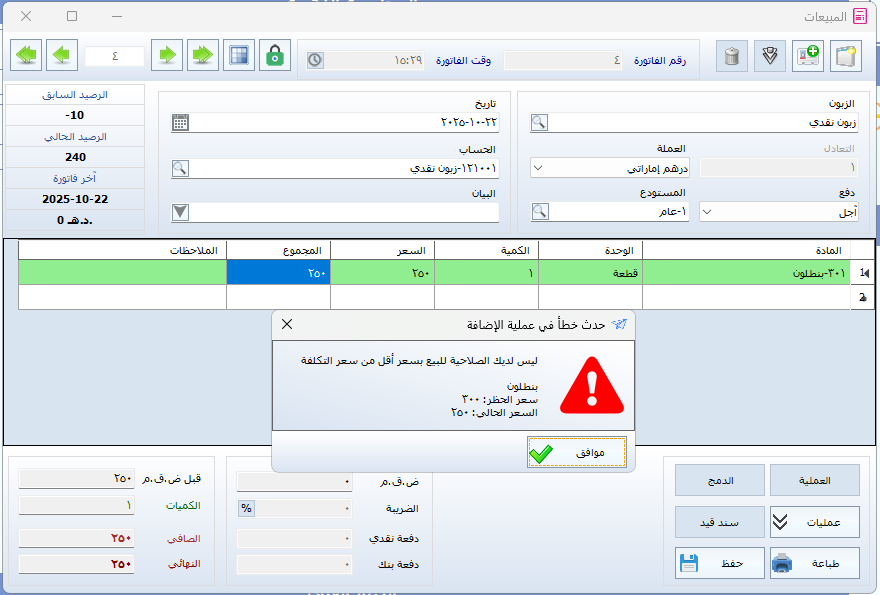
Task: Click the trash bin delete invoice icon
Action: (732, 56)
